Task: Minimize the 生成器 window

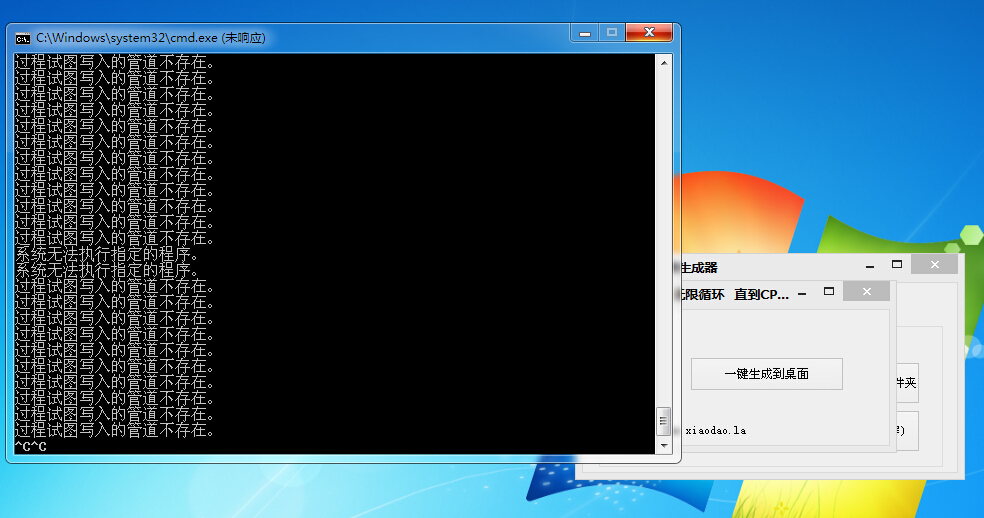Action: coord(870,266)
